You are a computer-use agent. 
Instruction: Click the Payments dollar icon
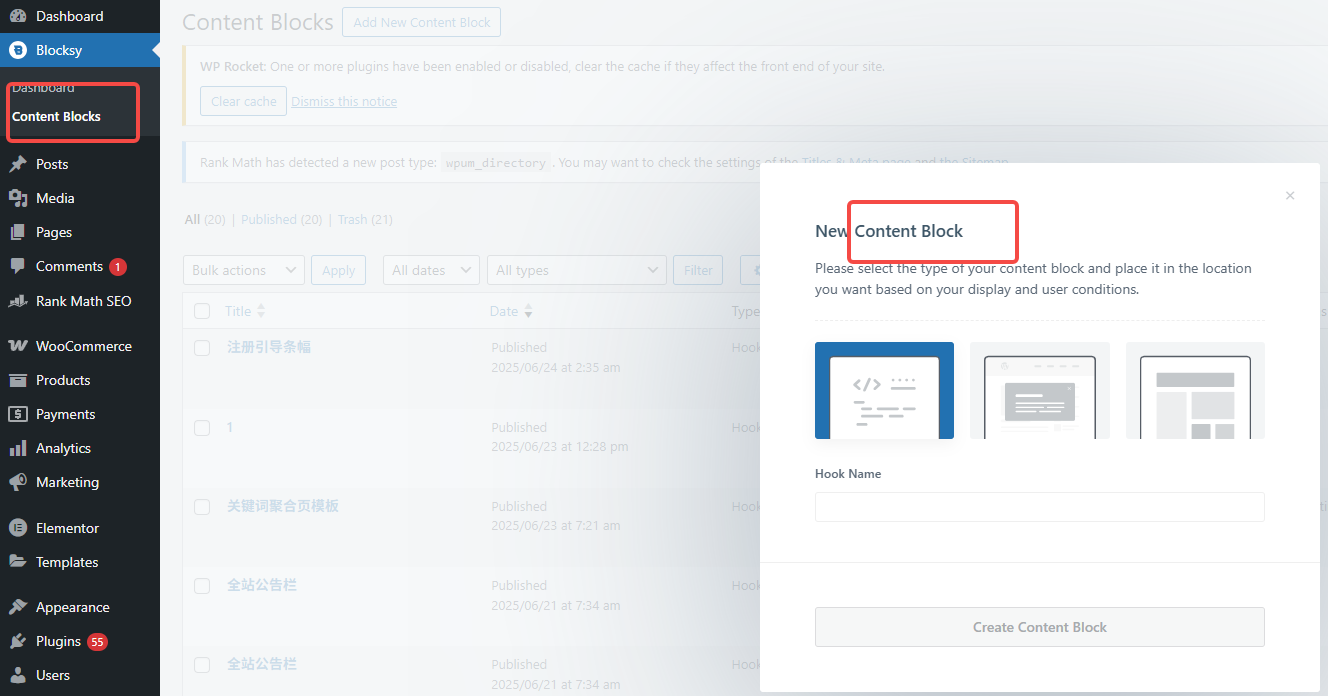(18, 414)
